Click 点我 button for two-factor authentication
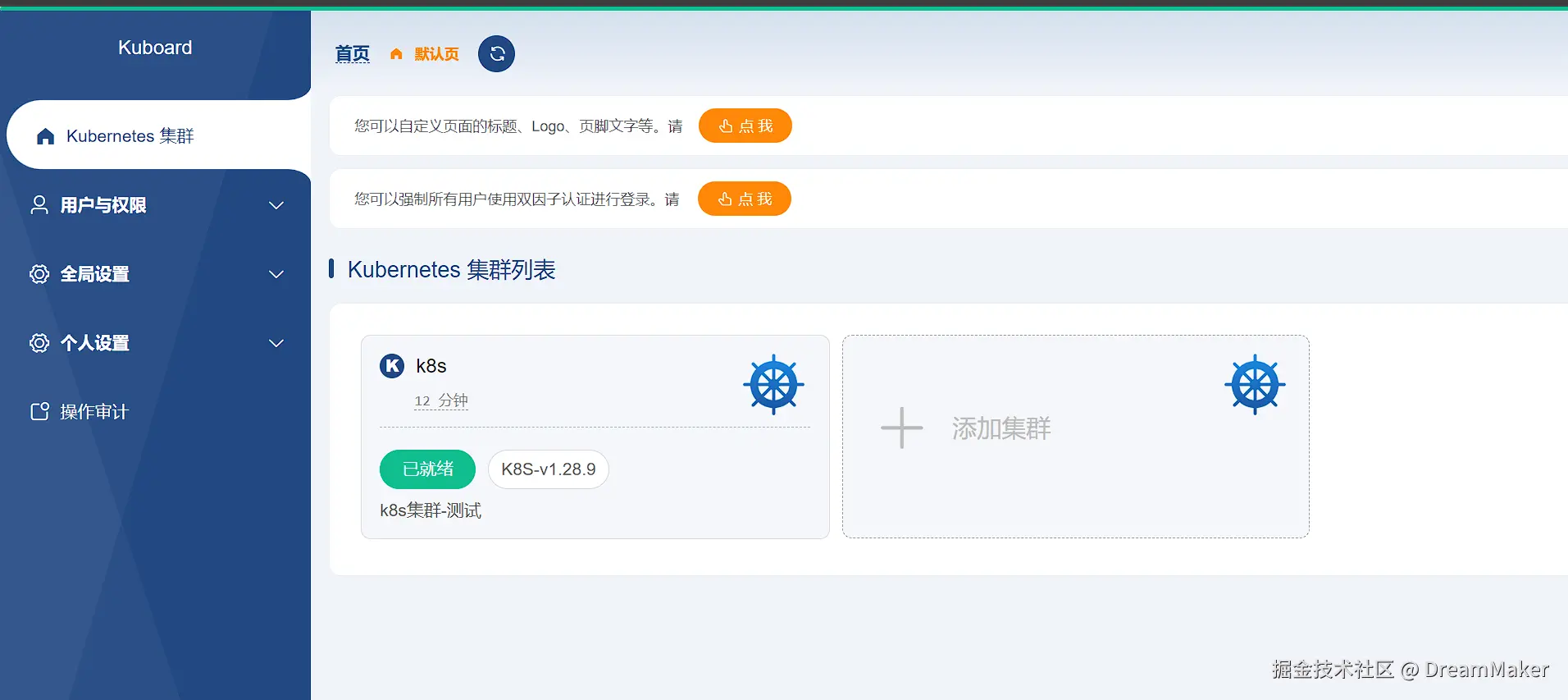This screenshot has height=700, width=1568. click(744, 199)
